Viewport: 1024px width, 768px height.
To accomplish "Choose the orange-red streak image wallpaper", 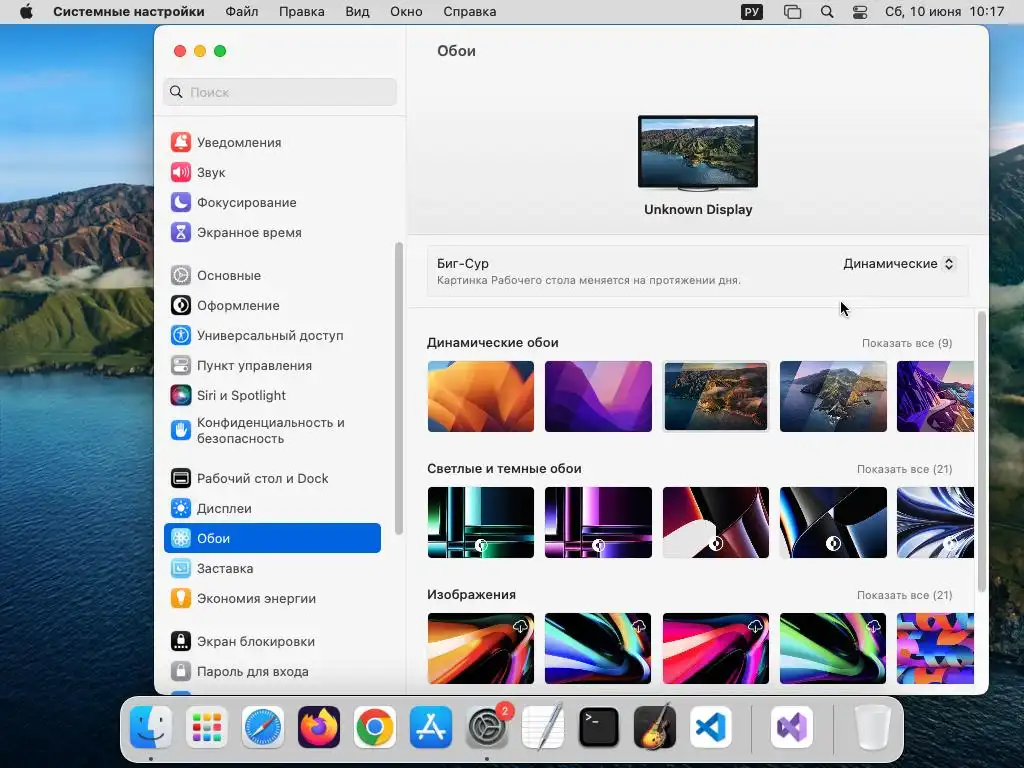I will coord(481,648).
